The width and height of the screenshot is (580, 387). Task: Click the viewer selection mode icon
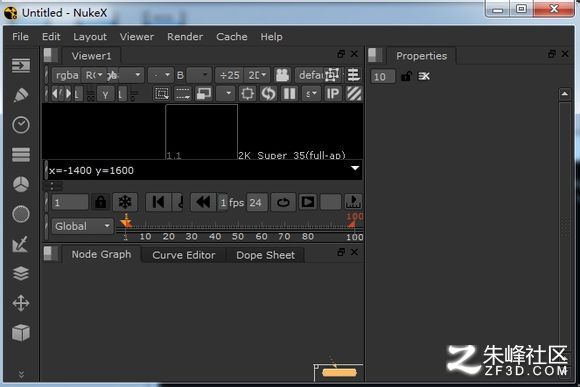(332, 75)
